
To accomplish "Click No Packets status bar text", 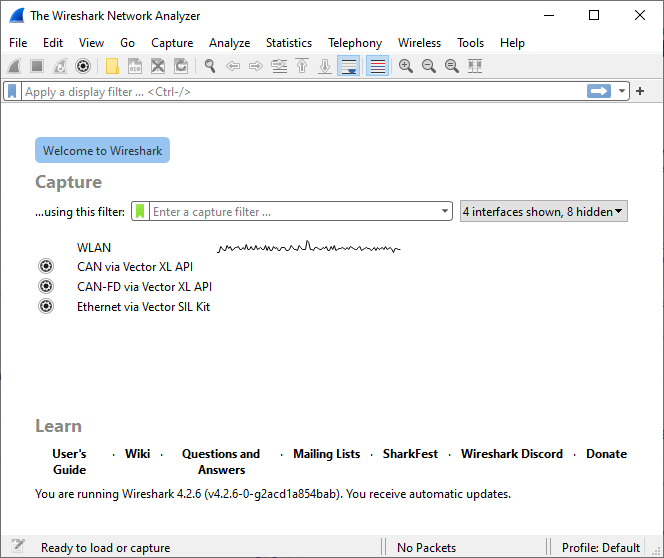I will point(426,547).
